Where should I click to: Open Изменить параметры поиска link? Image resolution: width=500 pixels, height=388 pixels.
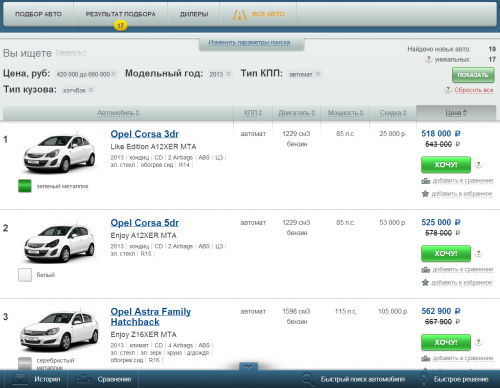pyautogui.click(x=249, y=42)
